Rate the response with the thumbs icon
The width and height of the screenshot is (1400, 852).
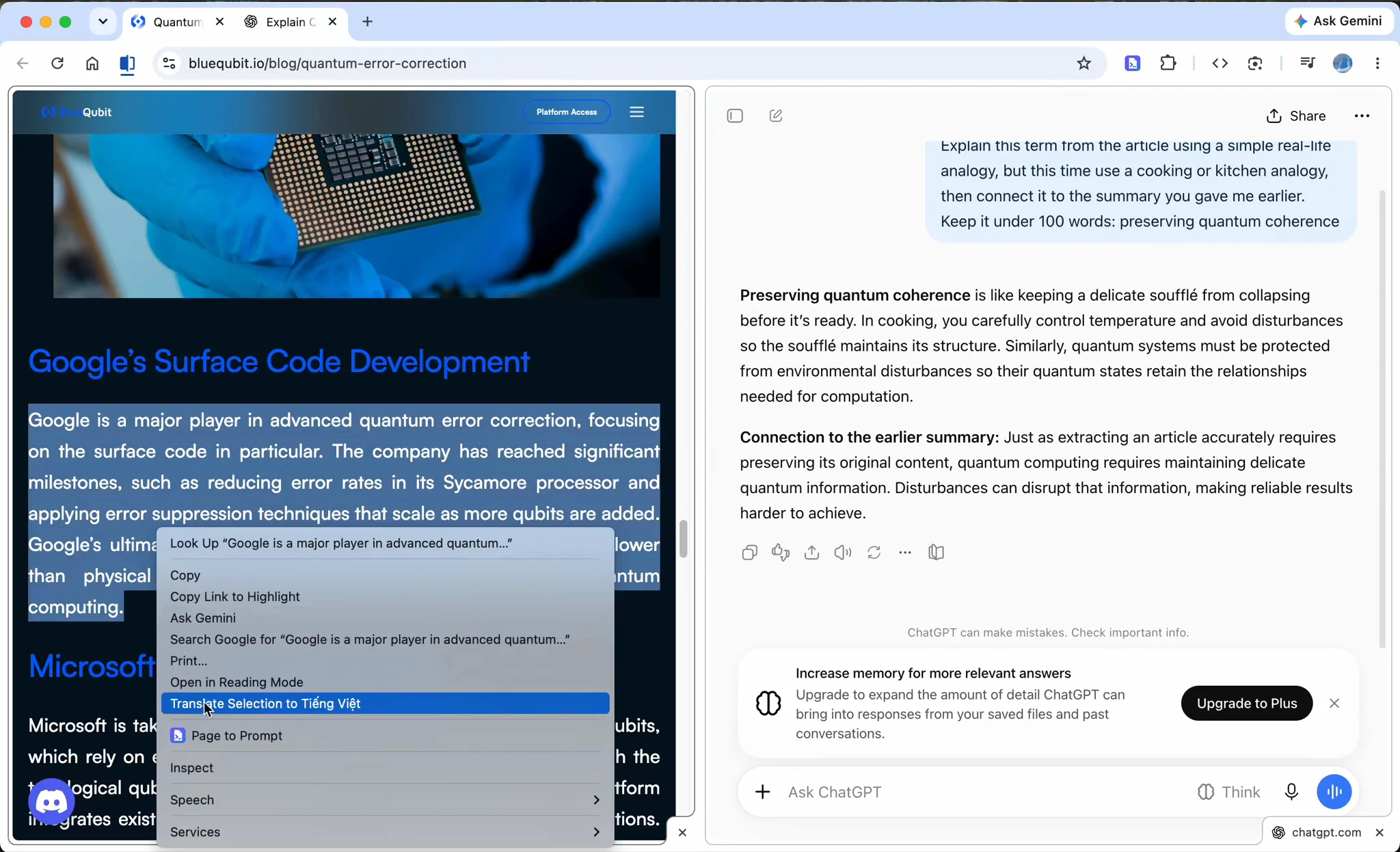[x=781, y=553]
